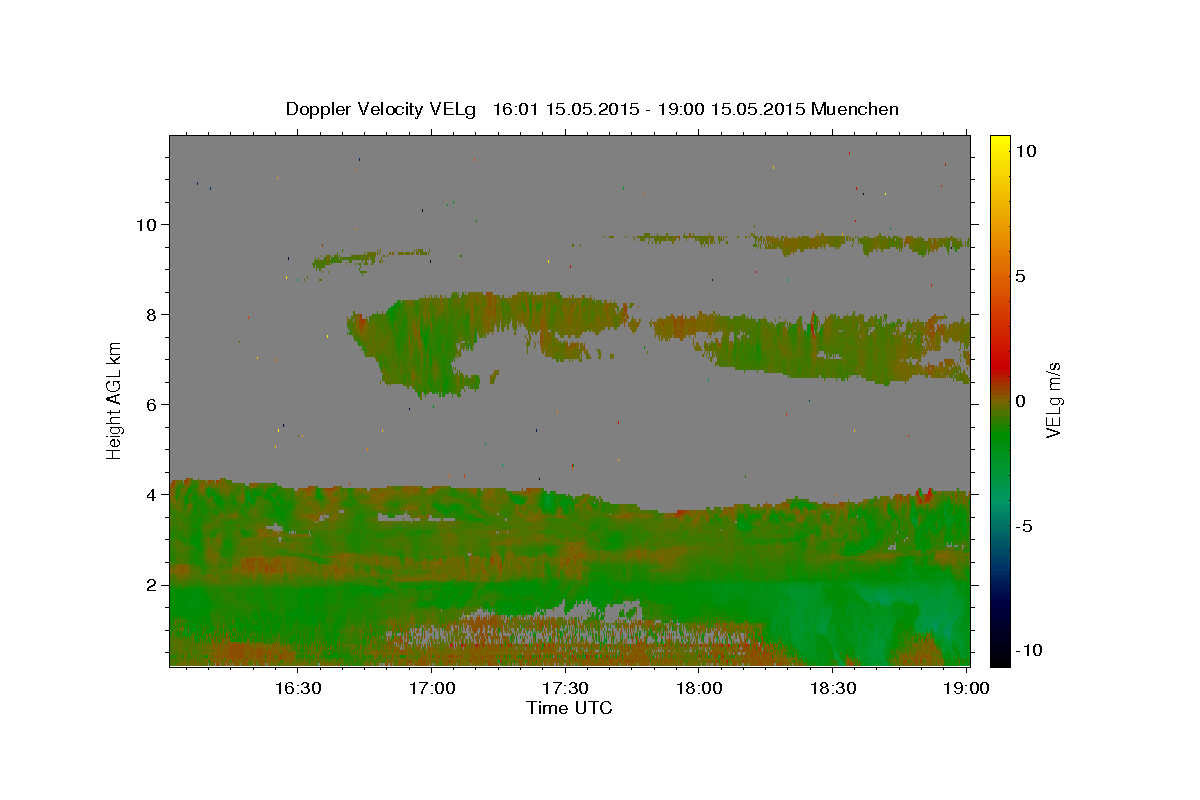This screenshot has height=800, width=1200.
Task: Click the 'Height AGL km' axis label
Action: pyautogui.click(x=115, y=401)
